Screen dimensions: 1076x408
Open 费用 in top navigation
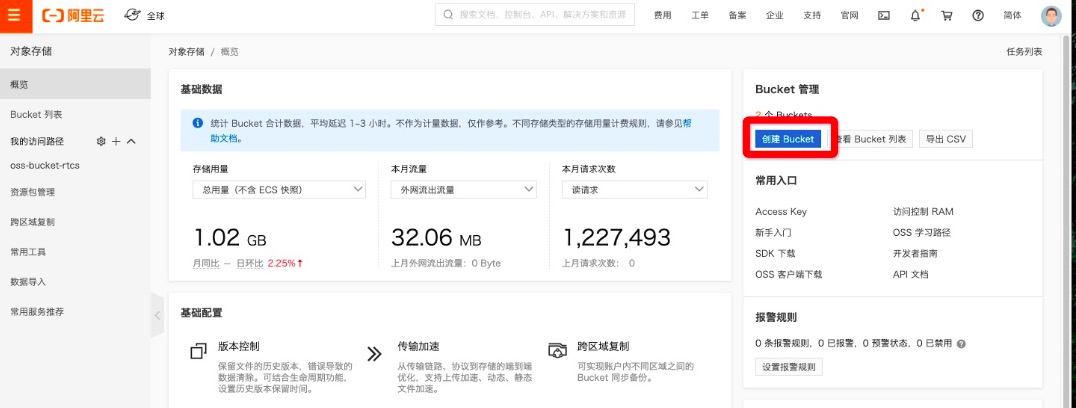[662, 16]
